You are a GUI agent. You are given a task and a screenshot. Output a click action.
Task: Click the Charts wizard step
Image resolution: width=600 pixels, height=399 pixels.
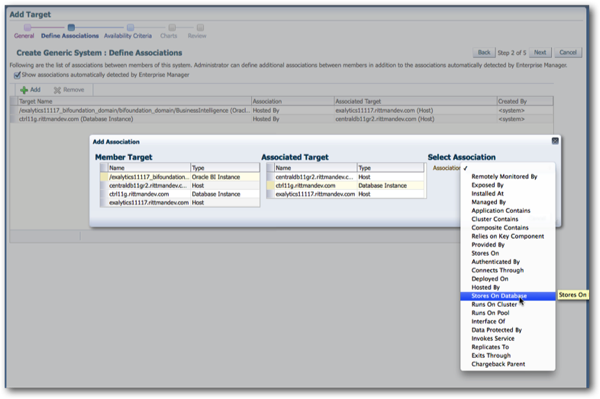tap(169, 32)
